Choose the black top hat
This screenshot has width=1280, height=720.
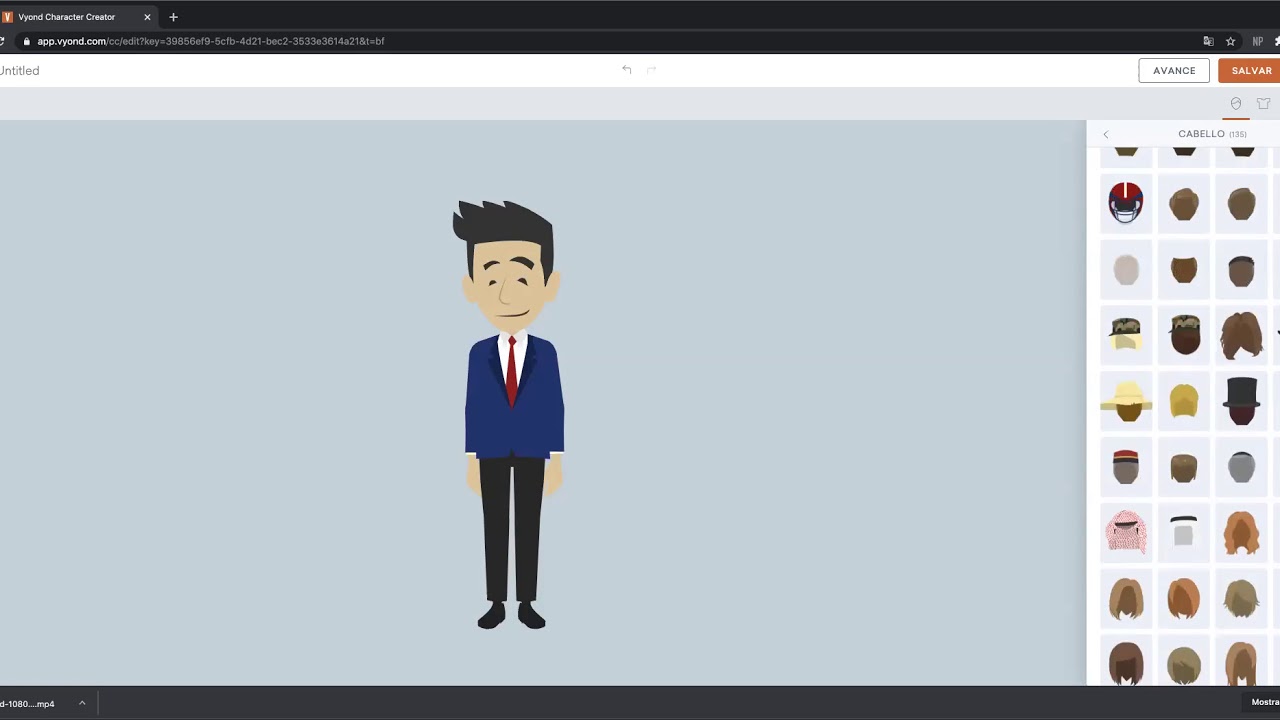[1241, 400]
